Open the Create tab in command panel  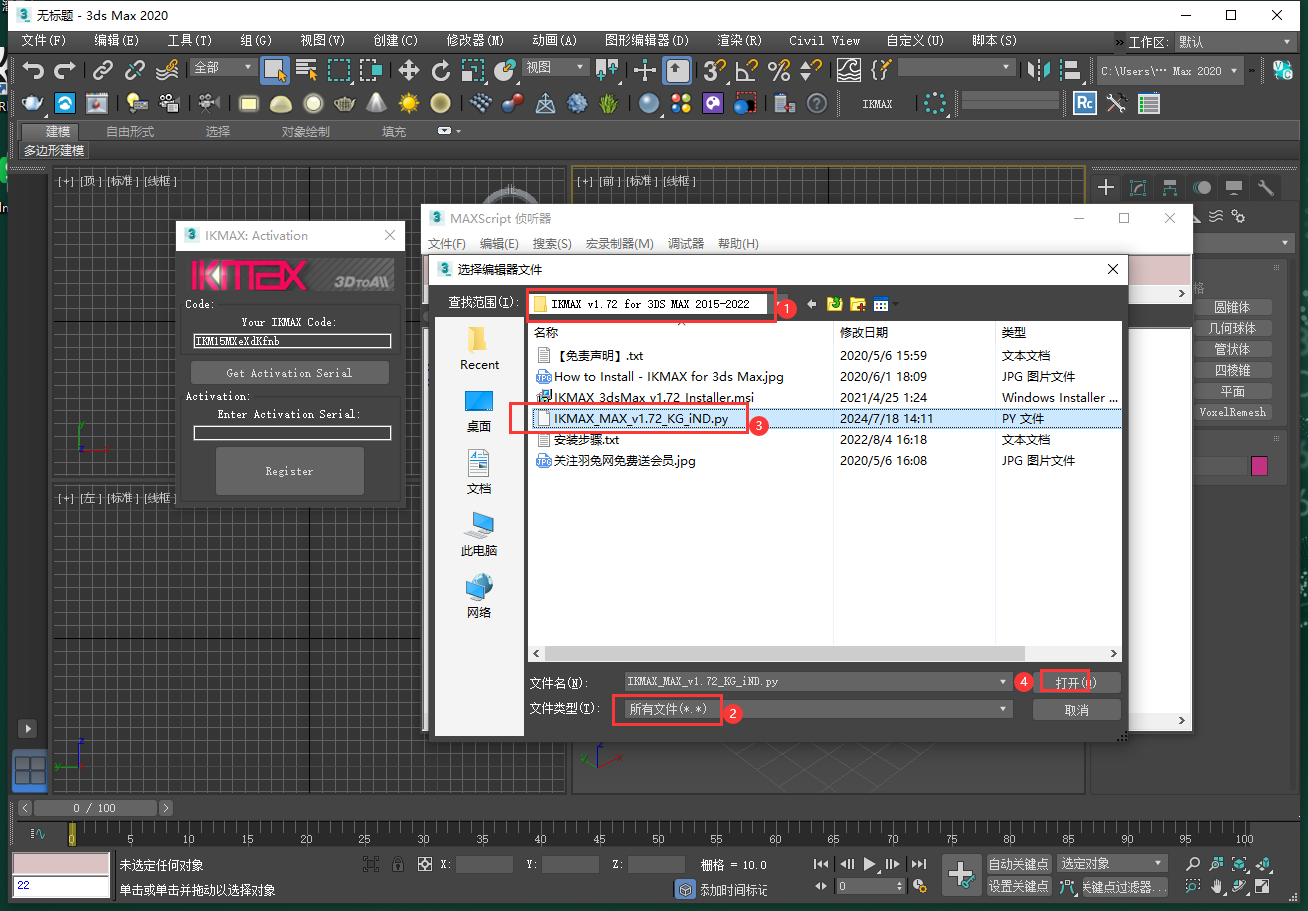pos(1106,187)
